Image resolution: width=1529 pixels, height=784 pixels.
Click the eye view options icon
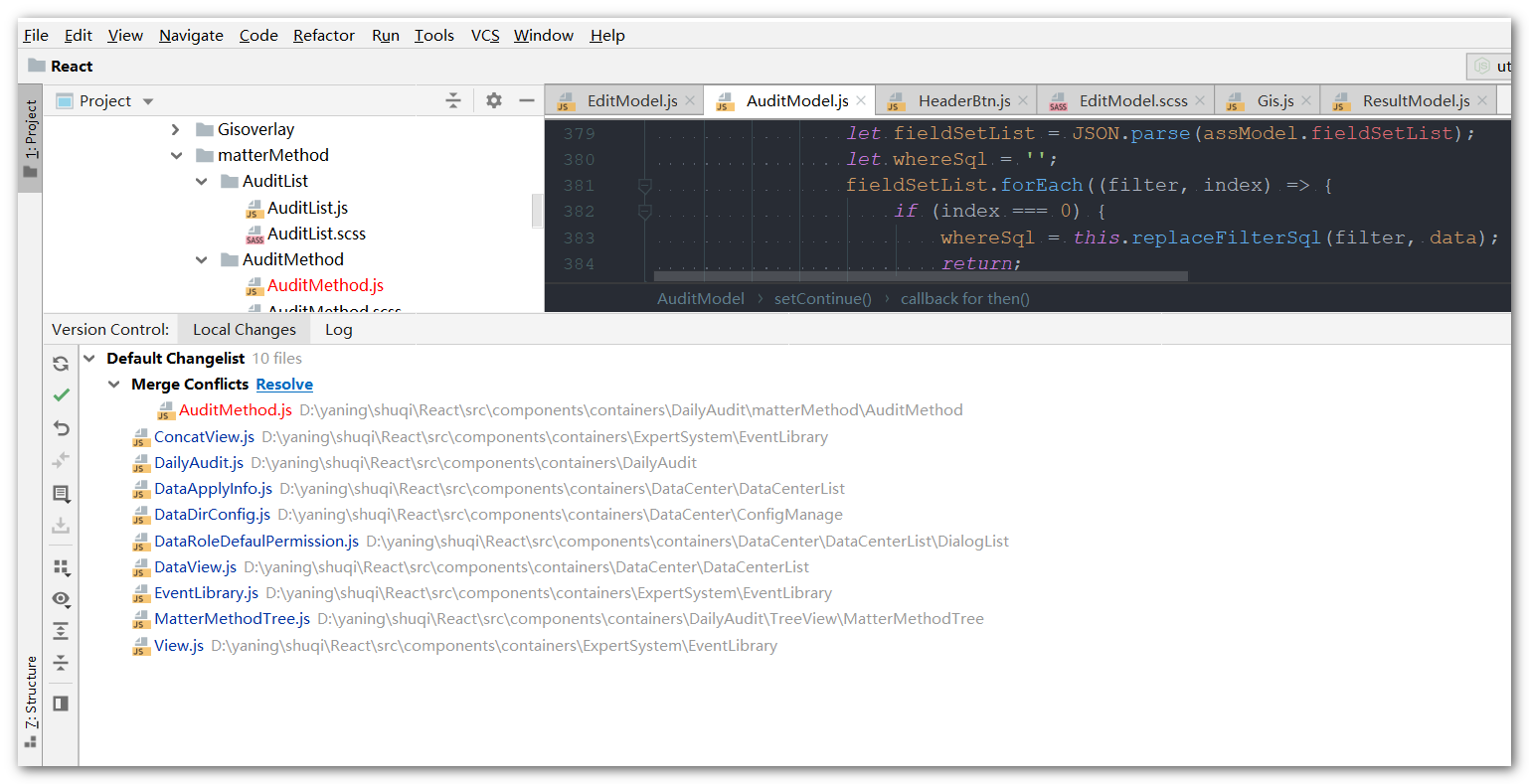coord(61,599)
